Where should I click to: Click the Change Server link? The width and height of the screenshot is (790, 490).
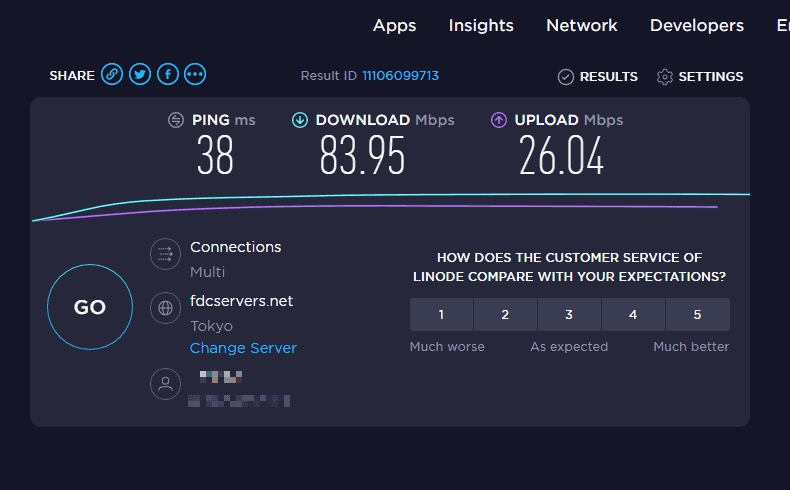coord(243,348)
